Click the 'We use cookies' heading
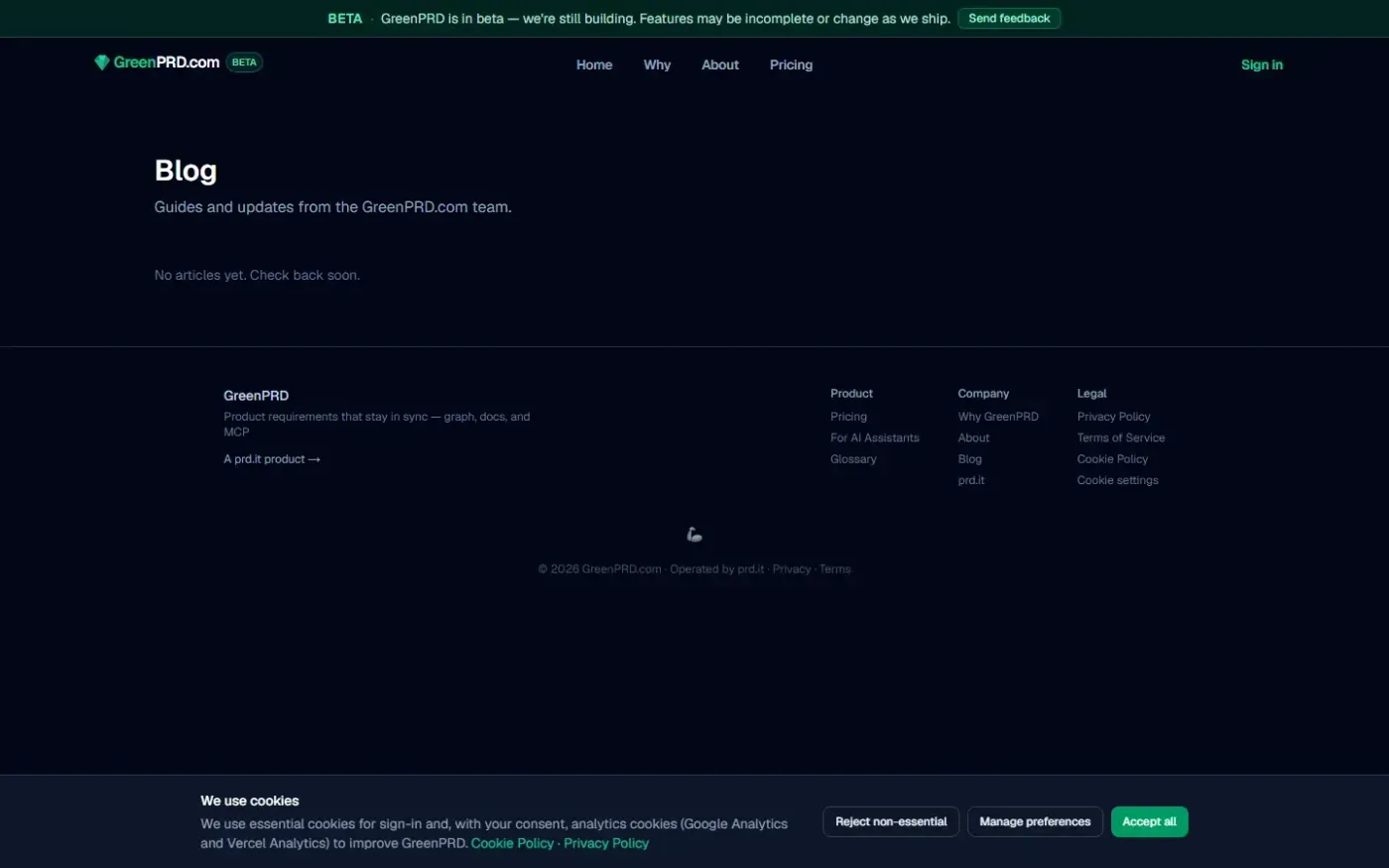This screenshot has width=1389, height=868. [x=249, y=801]
